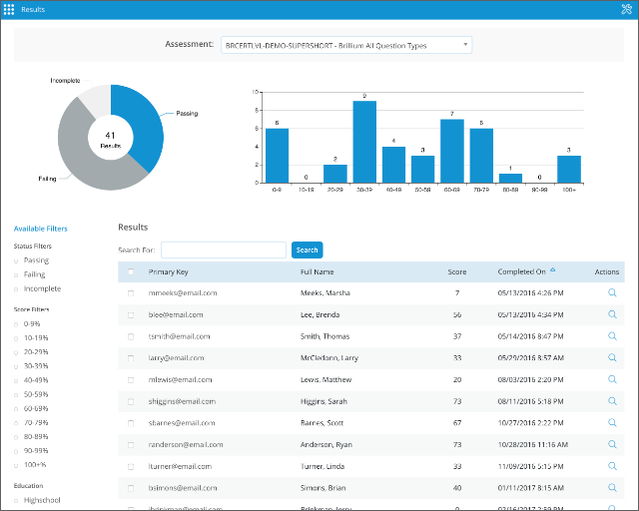The width and height of the screenshot is (639, 511).
Task: Open the tools icon in header
Action: click(x=626, y=9)
